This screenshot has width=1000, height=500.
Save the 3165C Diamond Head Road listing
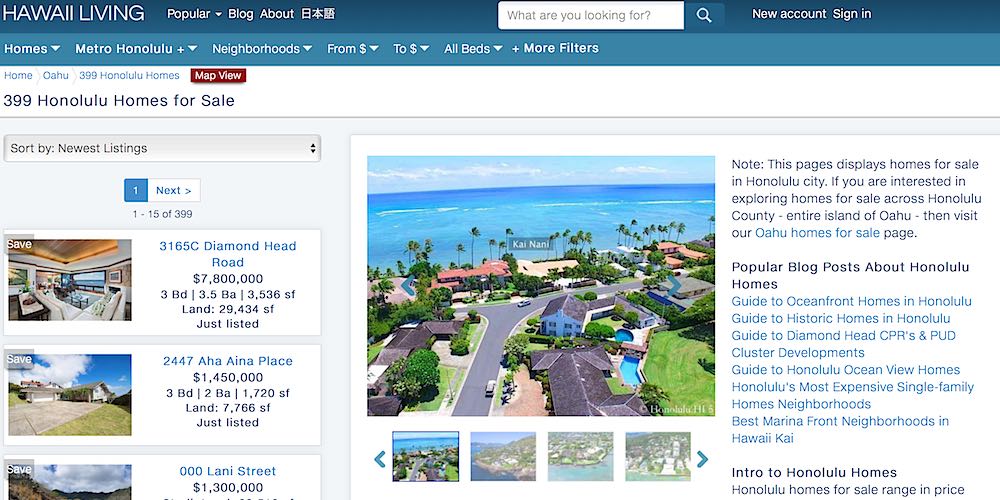point(19,245)
